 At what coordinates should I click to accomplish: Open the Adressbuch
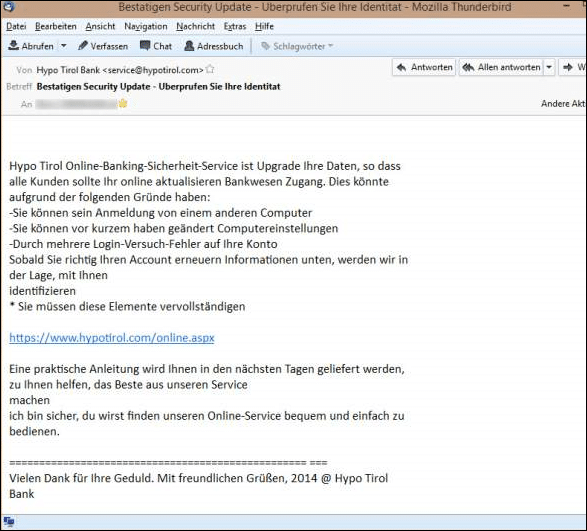(x=214, y=46)
